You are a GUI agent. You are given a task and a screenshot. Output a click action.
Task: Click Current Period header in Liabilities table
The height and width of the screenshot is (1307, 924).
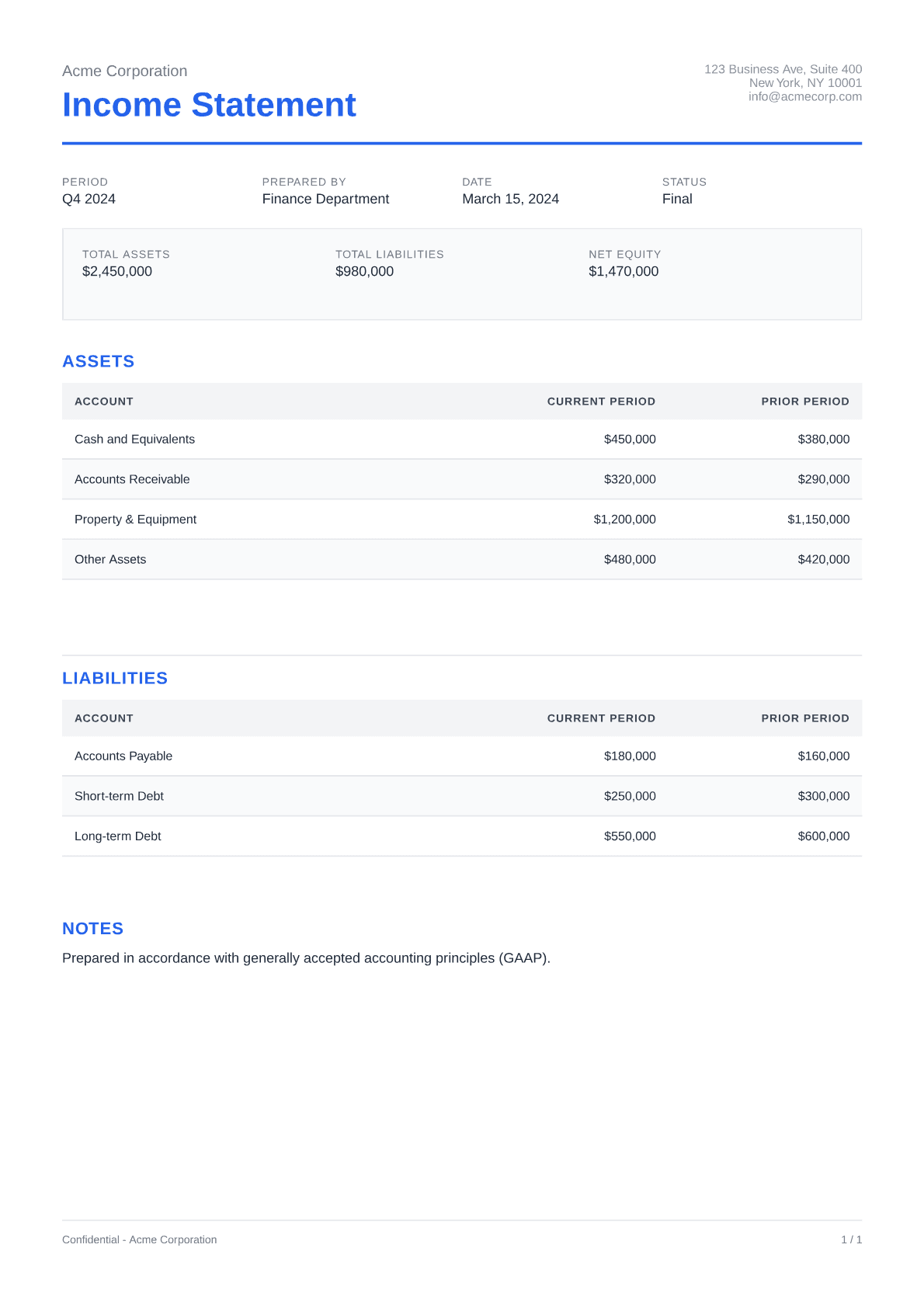(601, 718)
